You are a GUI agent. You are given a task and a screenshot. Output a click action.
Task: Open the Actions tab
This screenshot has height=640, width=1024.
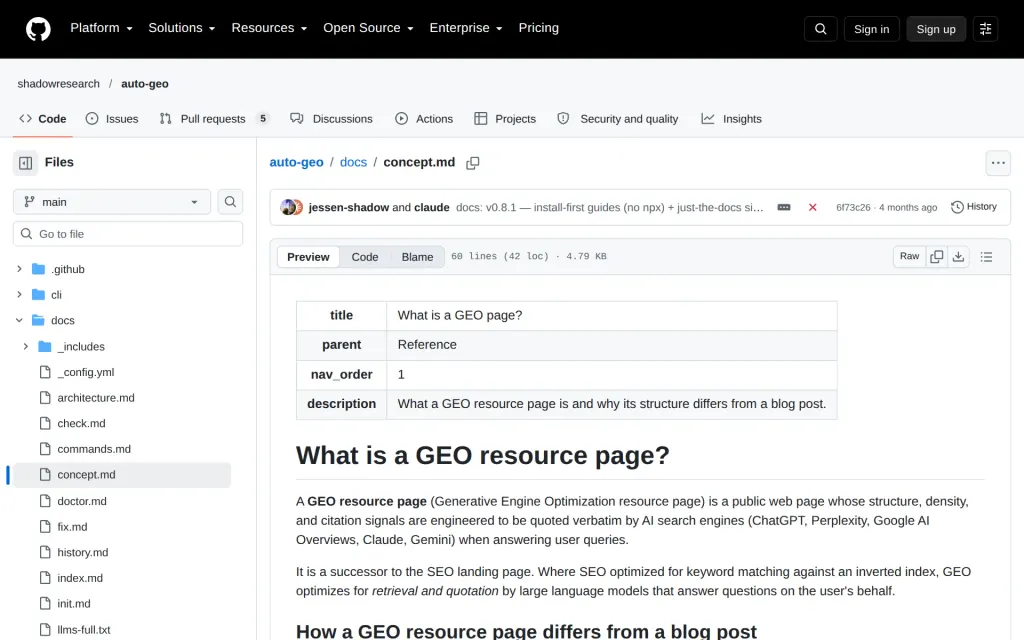click(x=424, y=118)
